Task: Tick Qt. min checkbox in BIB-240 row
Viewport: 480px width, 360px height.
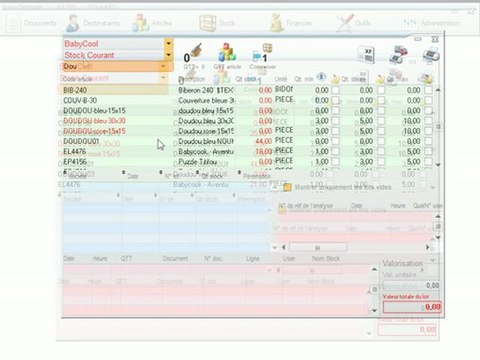Action: 336,90
